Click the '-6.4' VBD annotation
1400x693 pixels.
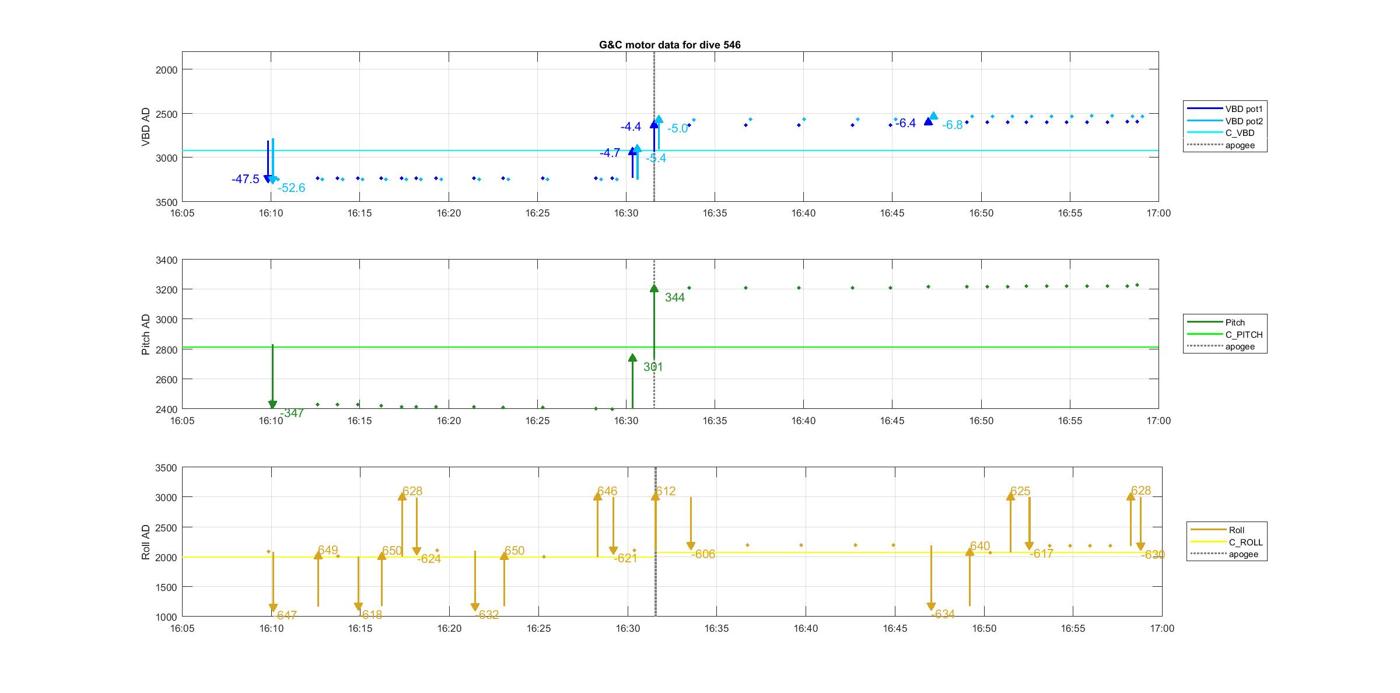click(x=905, y=123)
